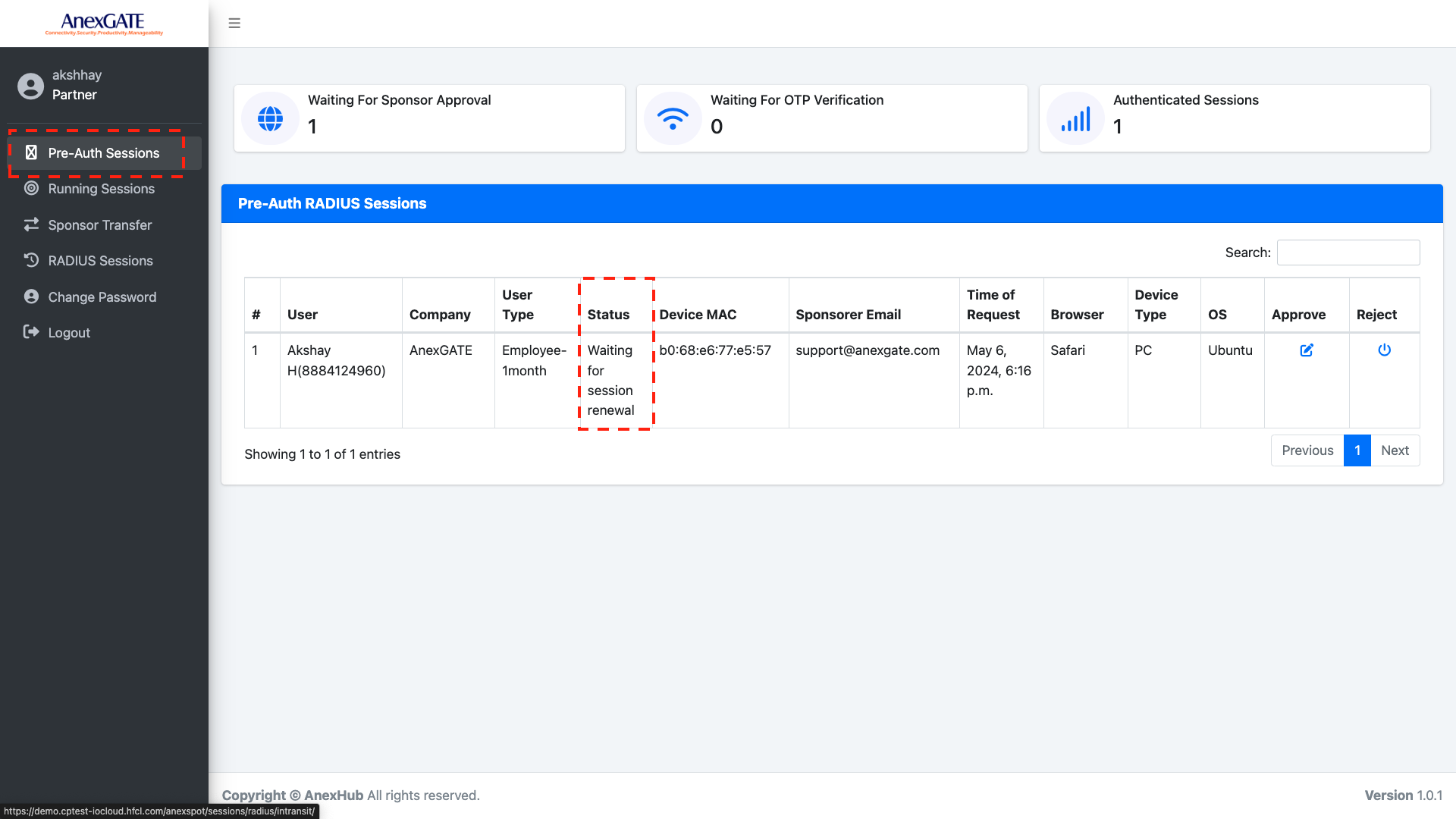Click the reject power icon for Akshay
The image size is (1456, 819).
pyautogui.click(x=1384, y=350)
